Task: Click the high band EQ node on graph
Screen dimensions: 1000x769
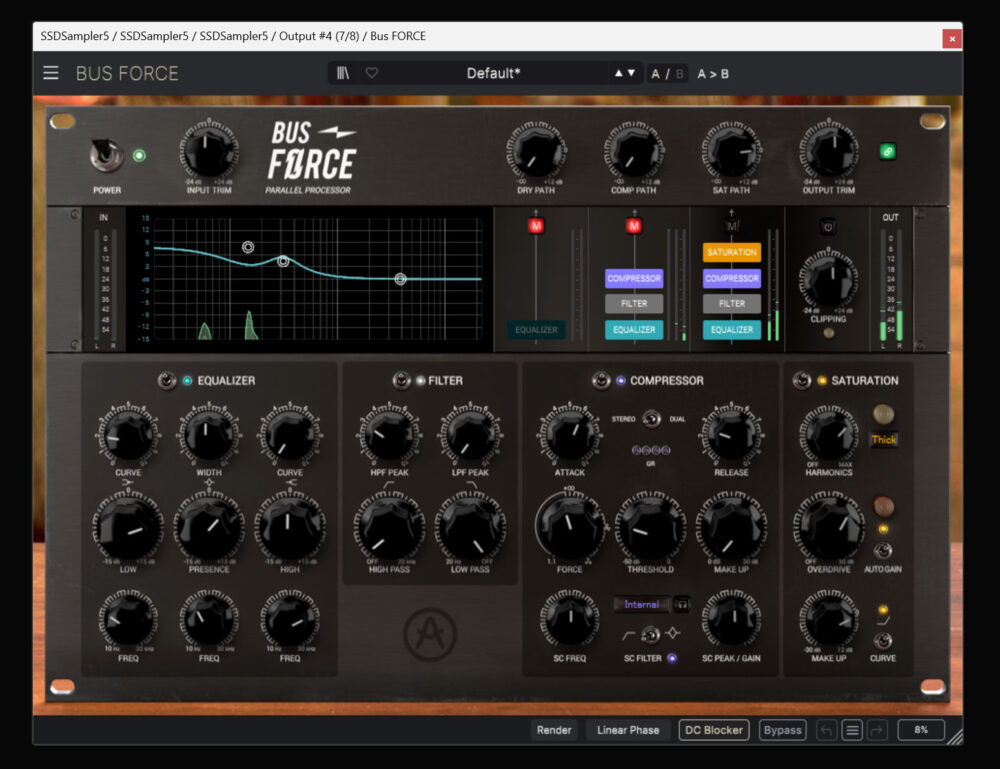Action: (x=400, y=279)
